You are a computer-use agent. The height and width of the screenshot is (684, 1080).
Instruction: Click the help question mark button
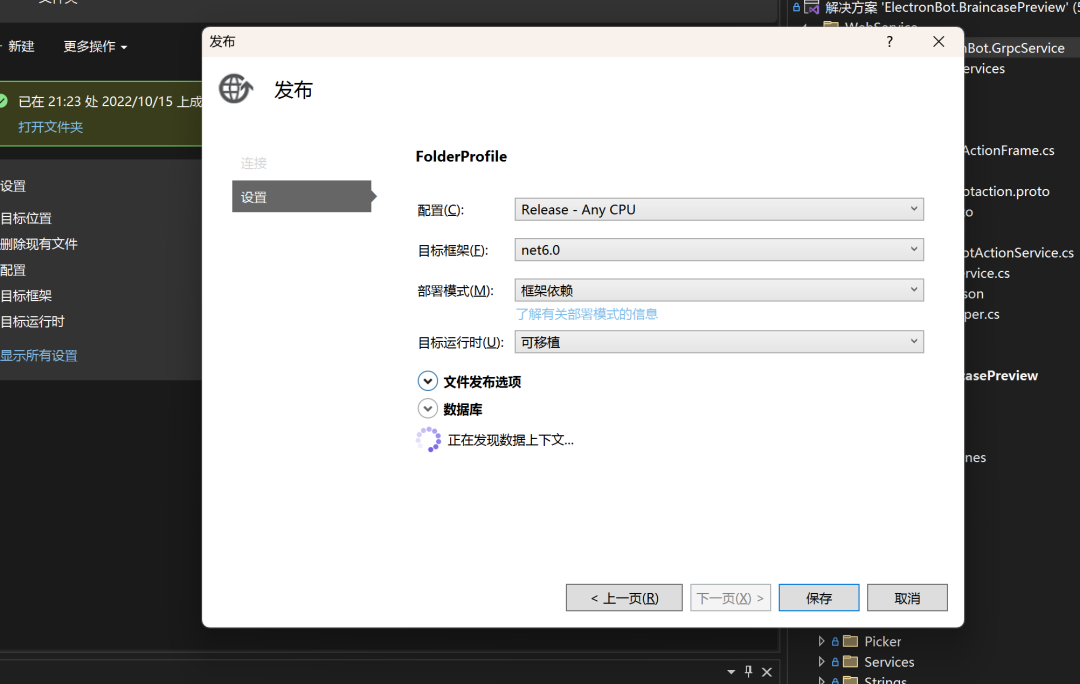pos(890,42)
